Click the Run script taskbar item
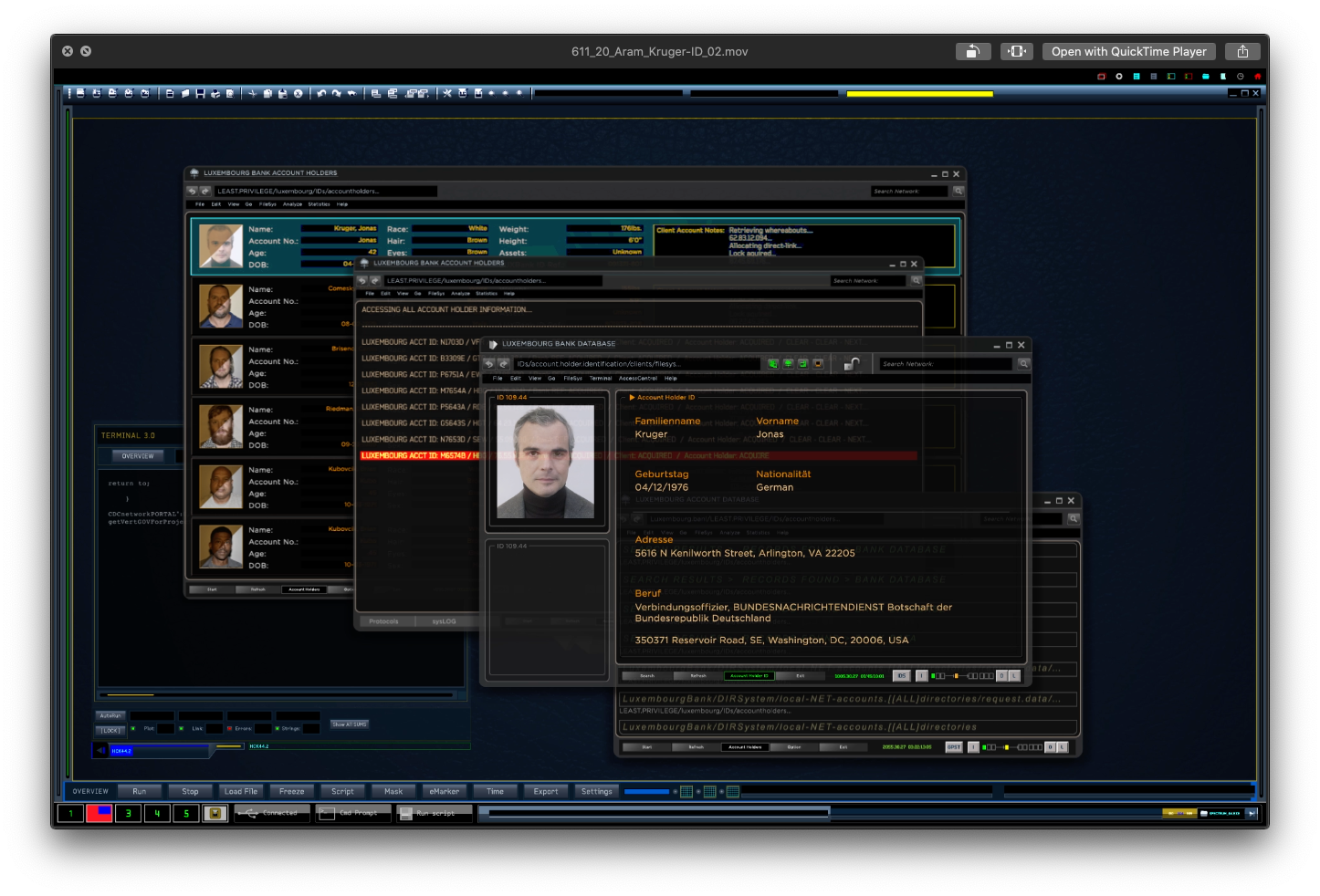Viewport: 1320px width, 896px height. point(435,813)
